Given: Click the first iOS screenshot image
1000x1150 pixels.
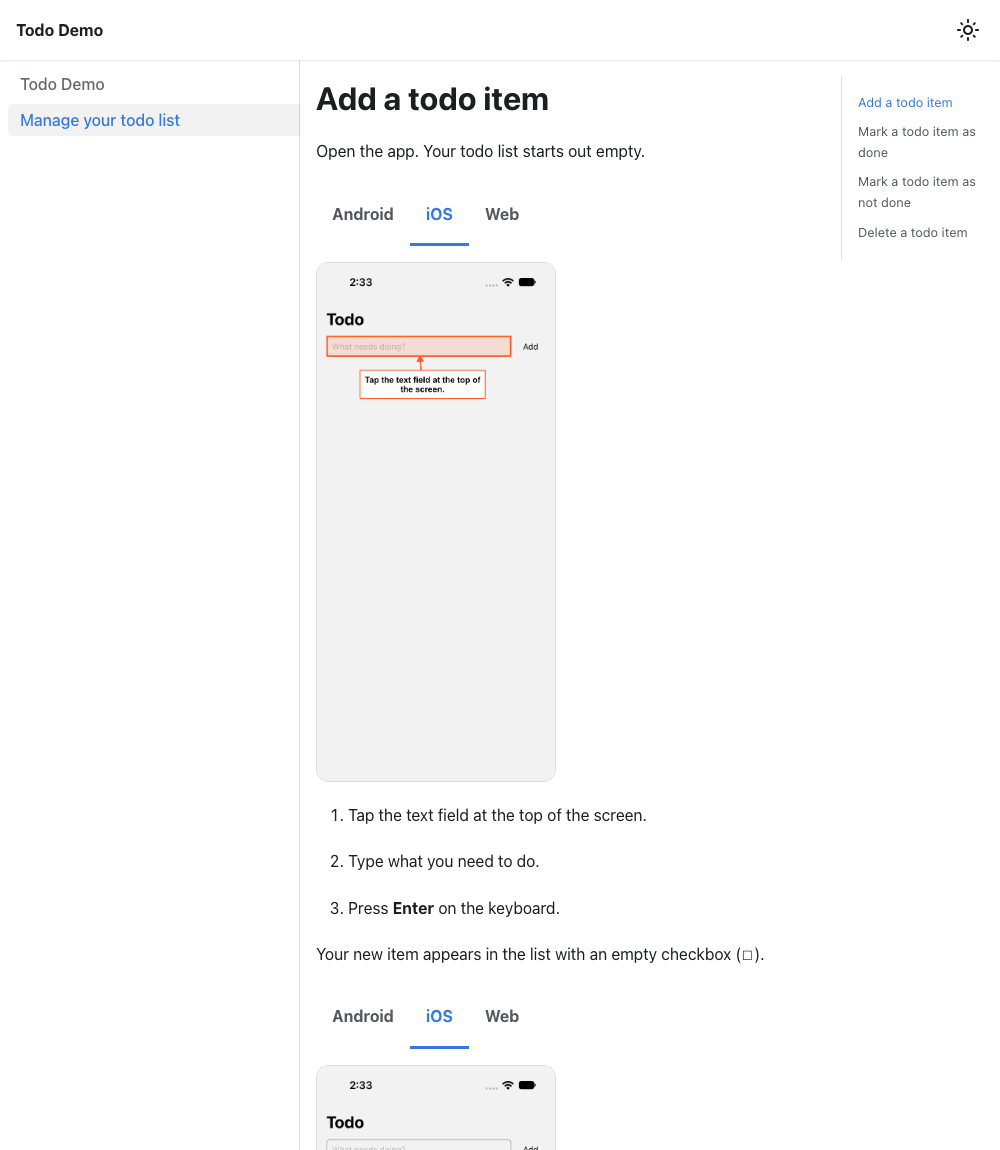Looking at the screenshot, I should pyautogui.click(x=436, y=522).
